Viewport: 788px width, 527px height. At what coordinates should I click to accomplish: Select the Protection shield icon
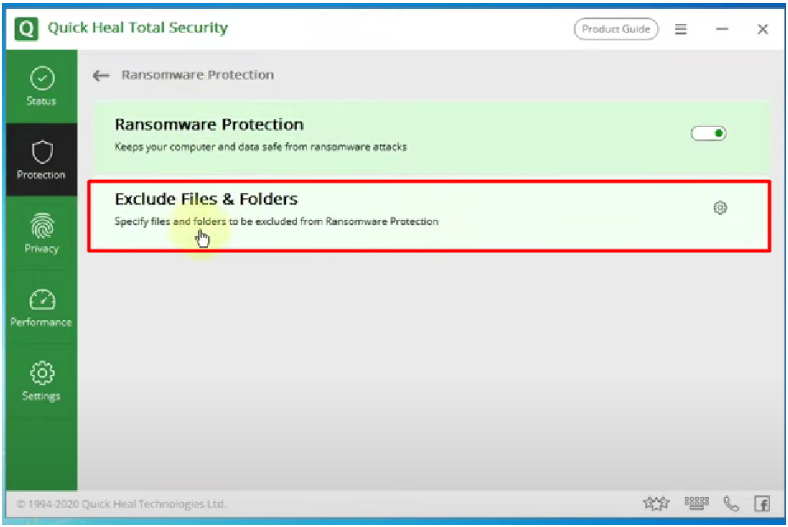42,152
